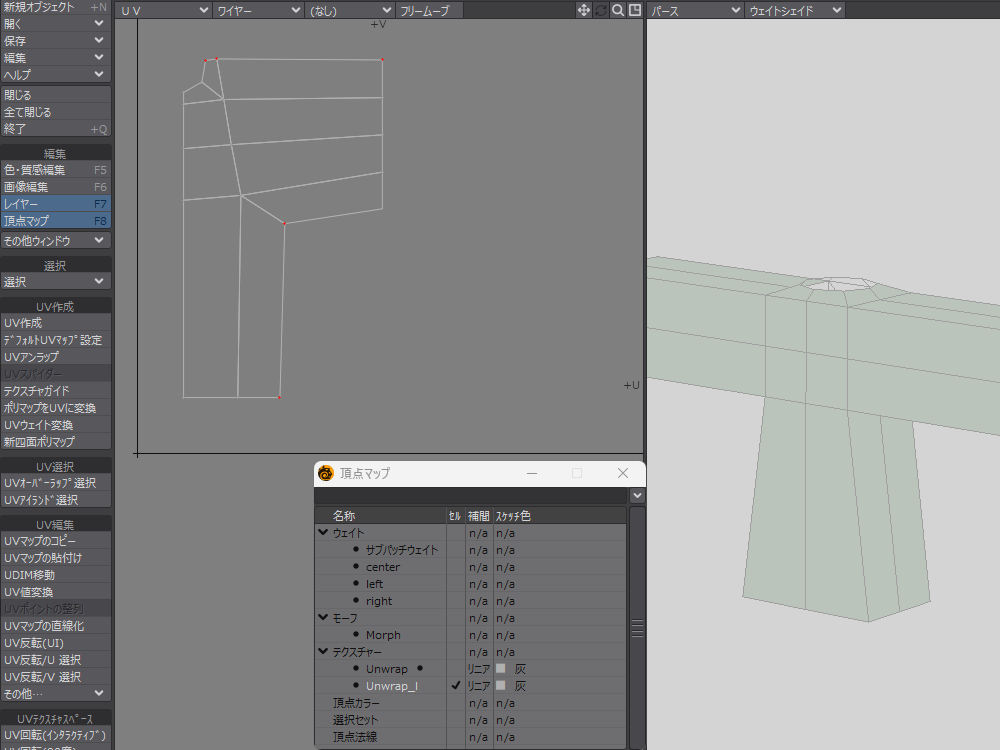This screenshot has width=1000, height=750.
Task: Collapse the ウェイト group in the vertex map list
Action: tap(323, 533)
